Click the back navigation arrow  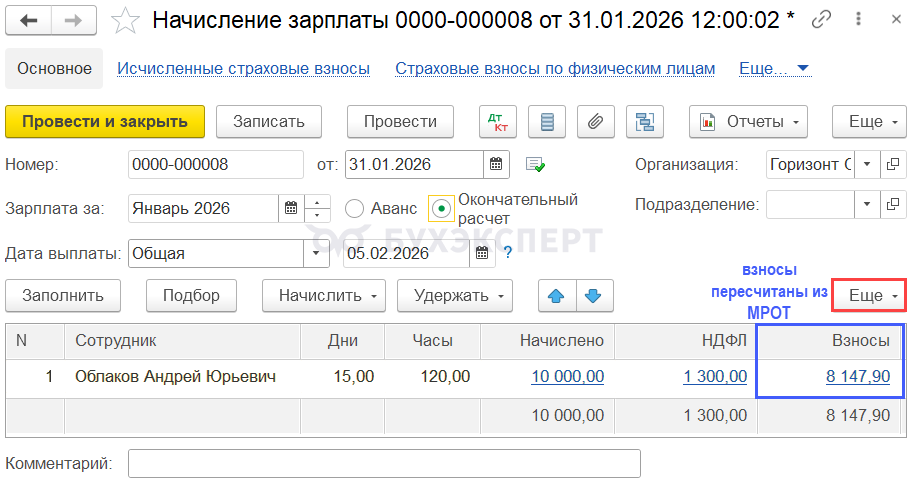point(29,20)
